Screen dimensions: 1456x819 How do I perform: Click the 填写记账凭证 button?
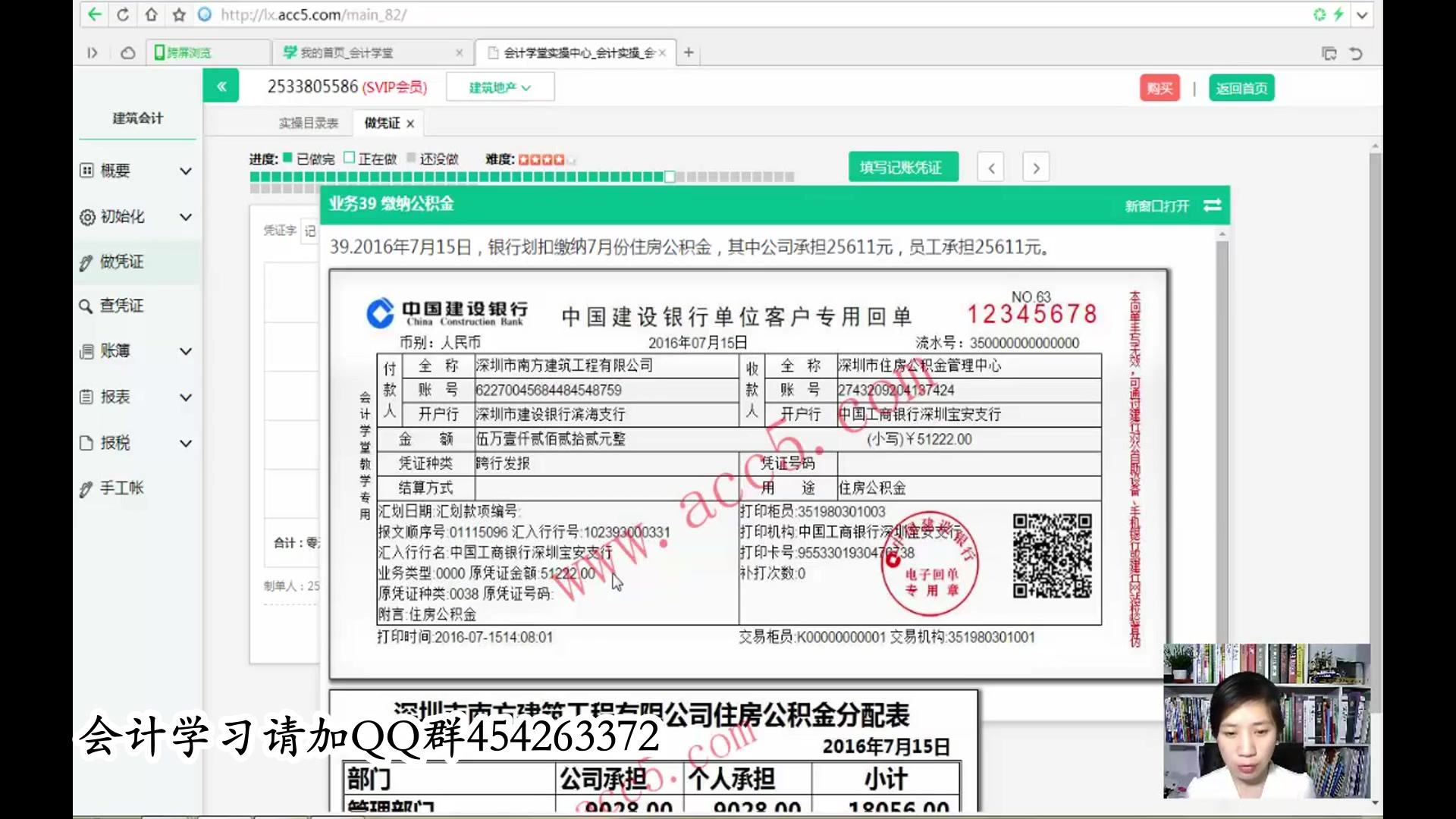(902, 166)
